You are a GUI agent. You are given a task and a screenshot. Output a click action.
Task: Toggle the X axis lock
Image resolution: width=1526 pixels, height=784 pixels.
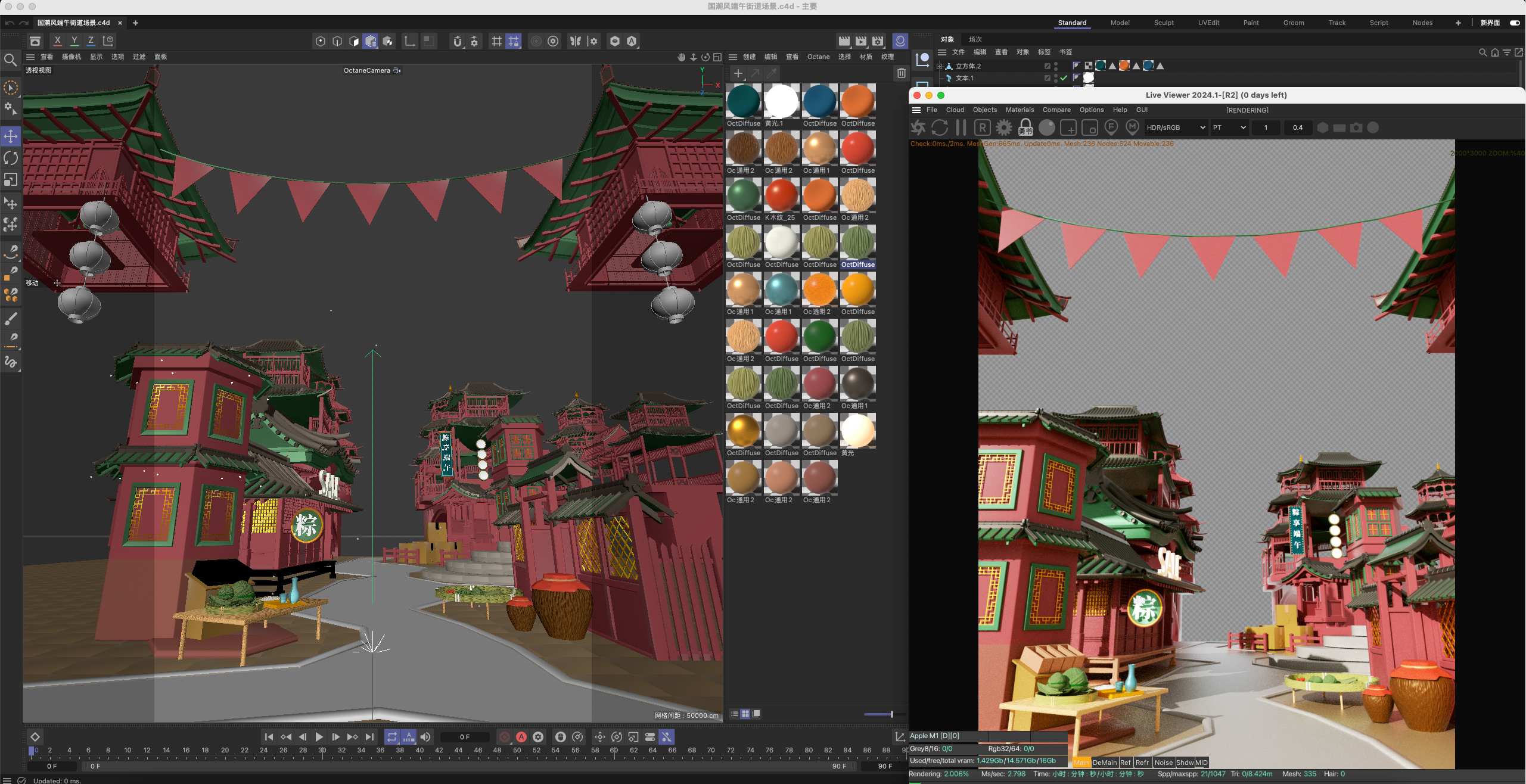coord(57,41)
